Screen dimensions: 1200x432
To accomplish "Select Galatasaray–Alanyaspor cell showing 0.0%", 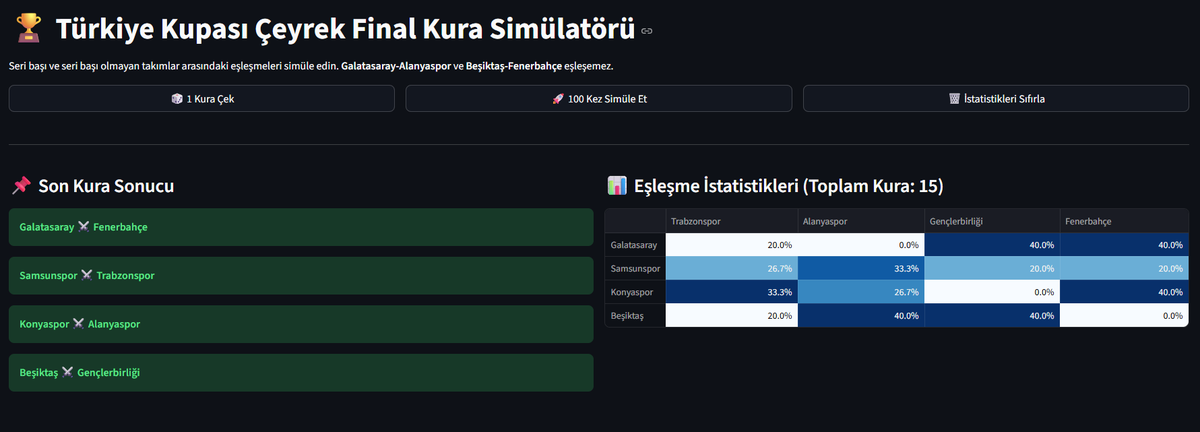I will [861, 245].
